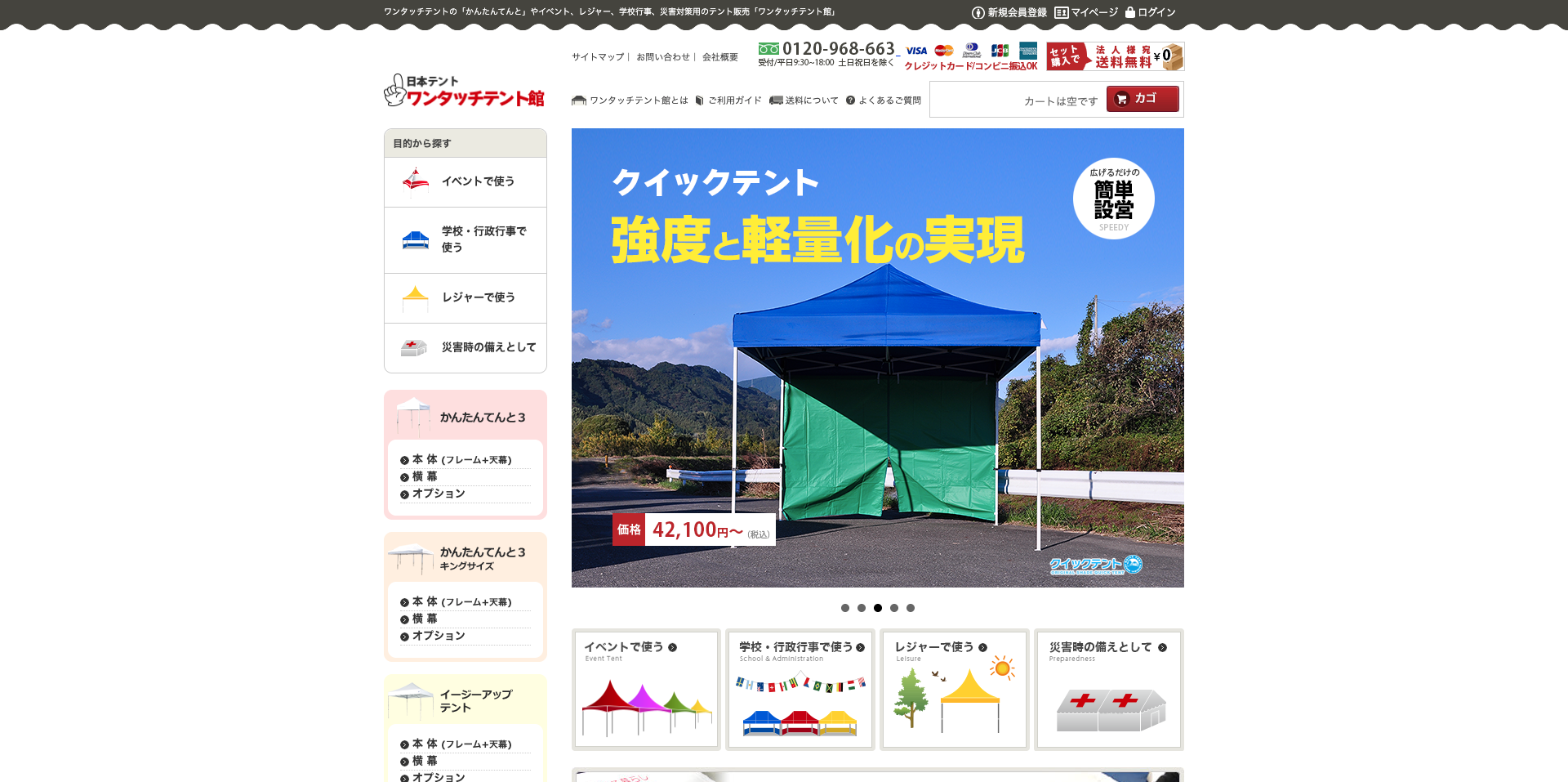Click the login padlock icon

click(1130, 12)
